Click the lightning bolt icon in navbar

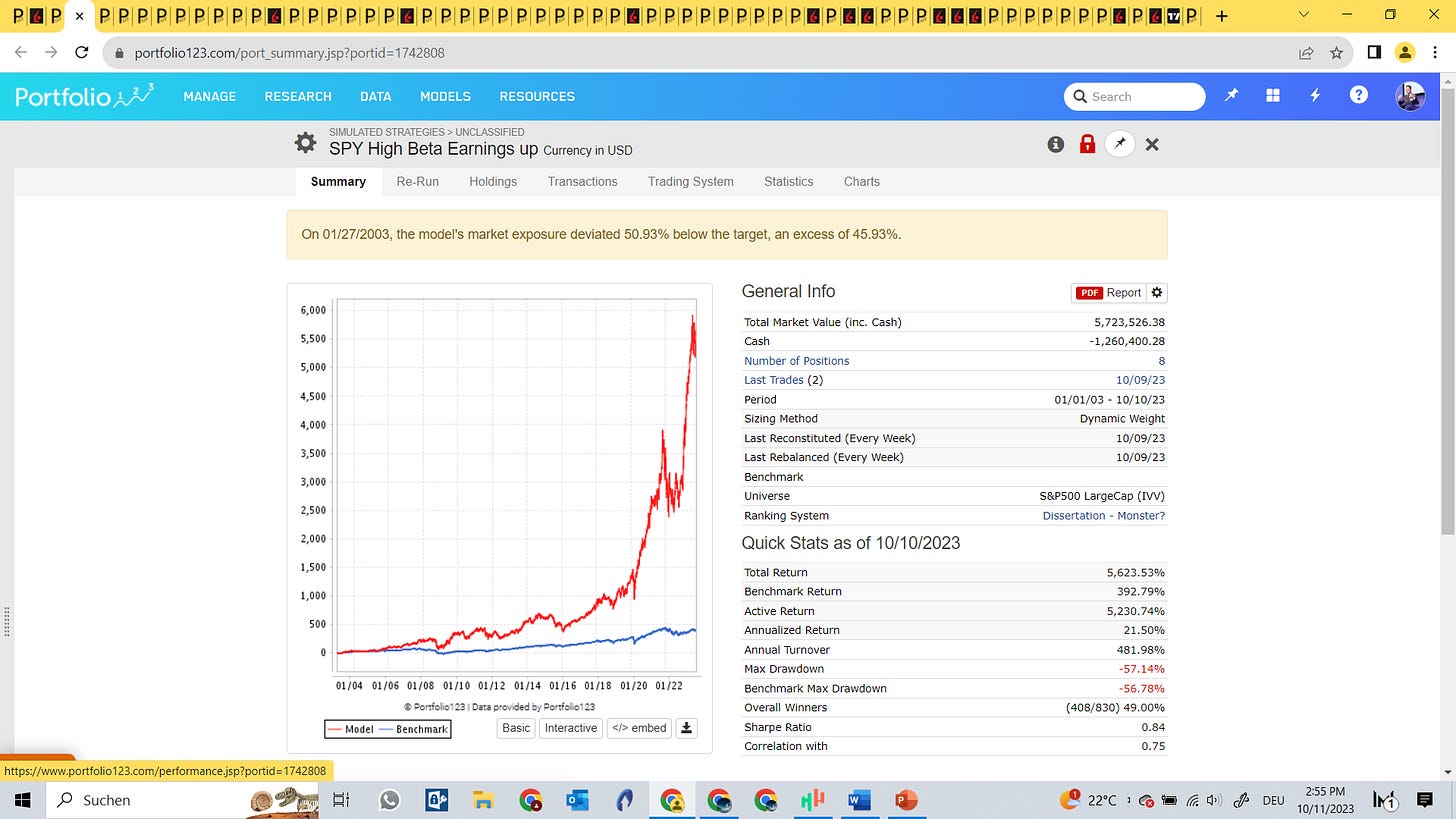pos(1315,95)
